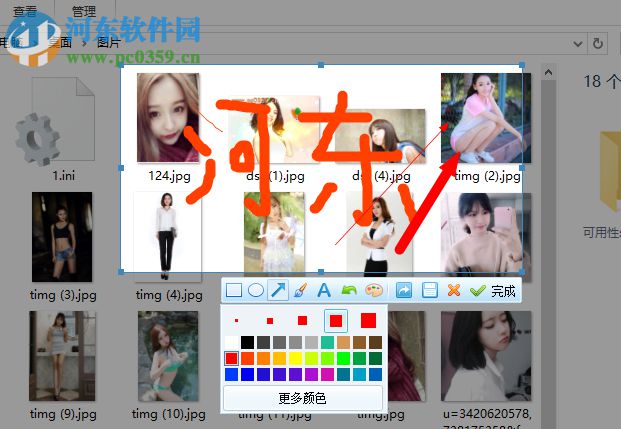Select the timg (3).jpg thumbnail
This screenshot has width=621, height=429.
coord(62,237)
